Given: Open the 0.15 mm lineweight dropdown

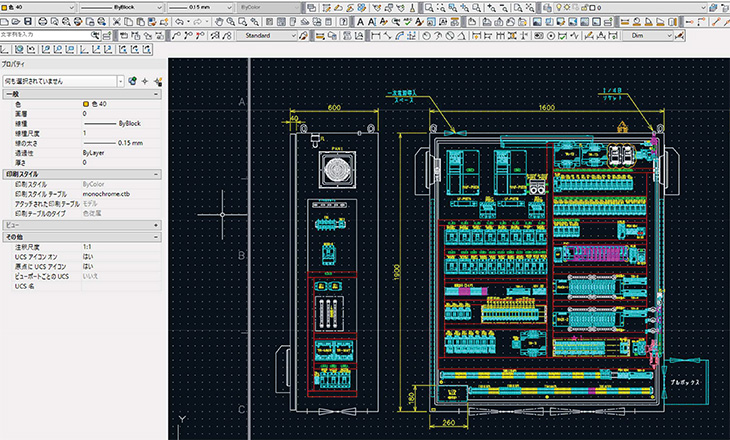Looking at the screenshot, I should point(200,7).
